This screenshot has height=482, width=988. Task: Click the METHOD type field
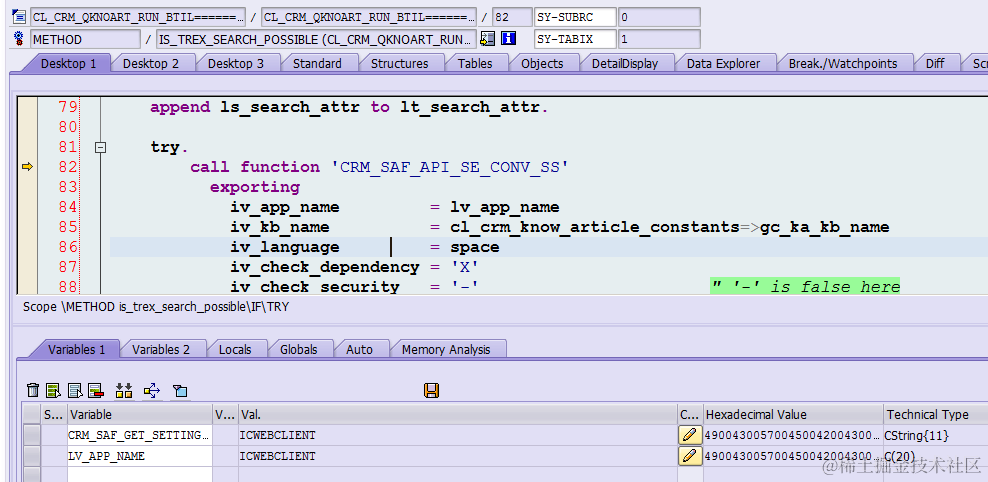click(85, 39)
